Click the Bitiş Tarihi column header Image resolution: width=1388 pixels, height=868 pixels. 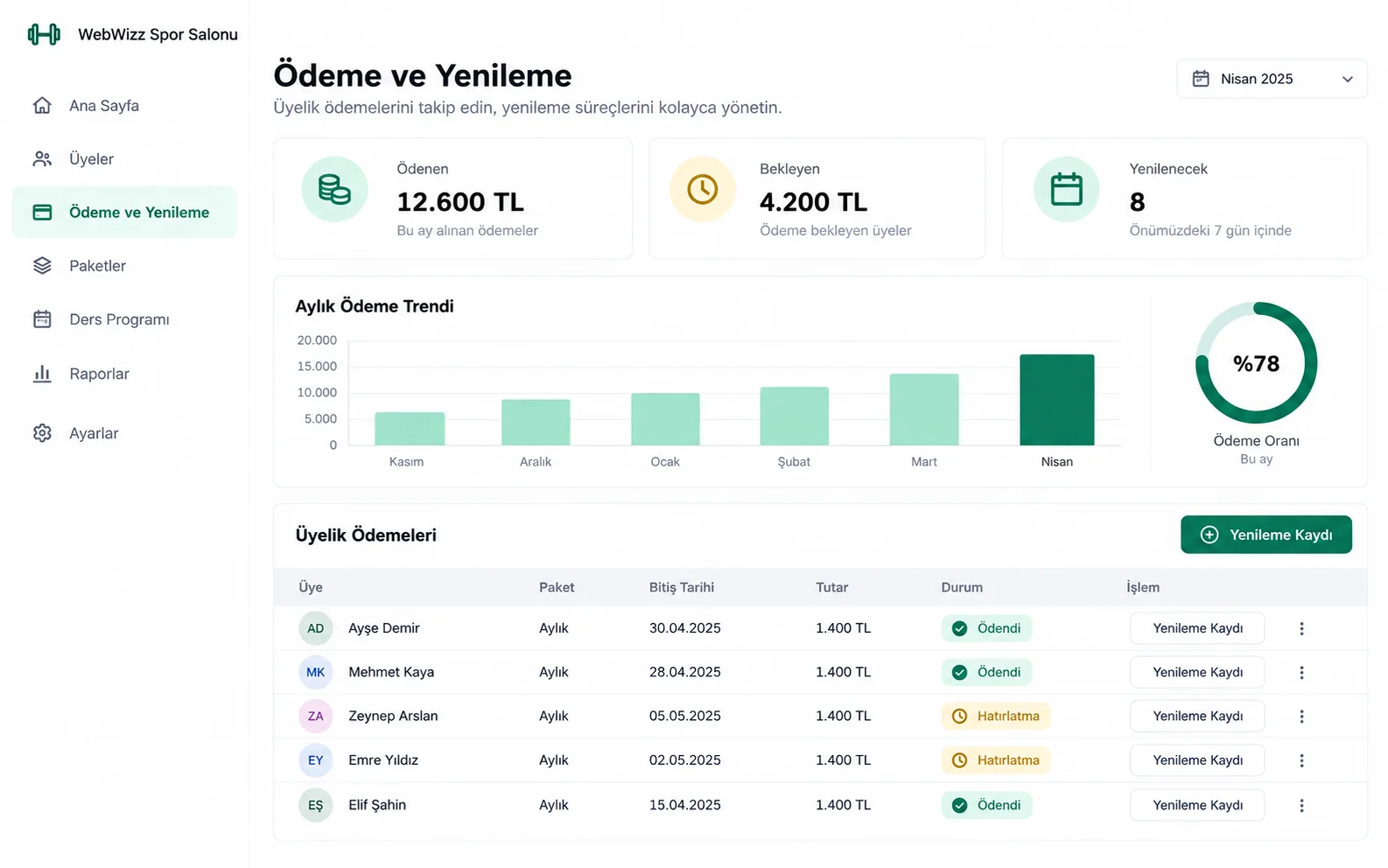[682, 587]
